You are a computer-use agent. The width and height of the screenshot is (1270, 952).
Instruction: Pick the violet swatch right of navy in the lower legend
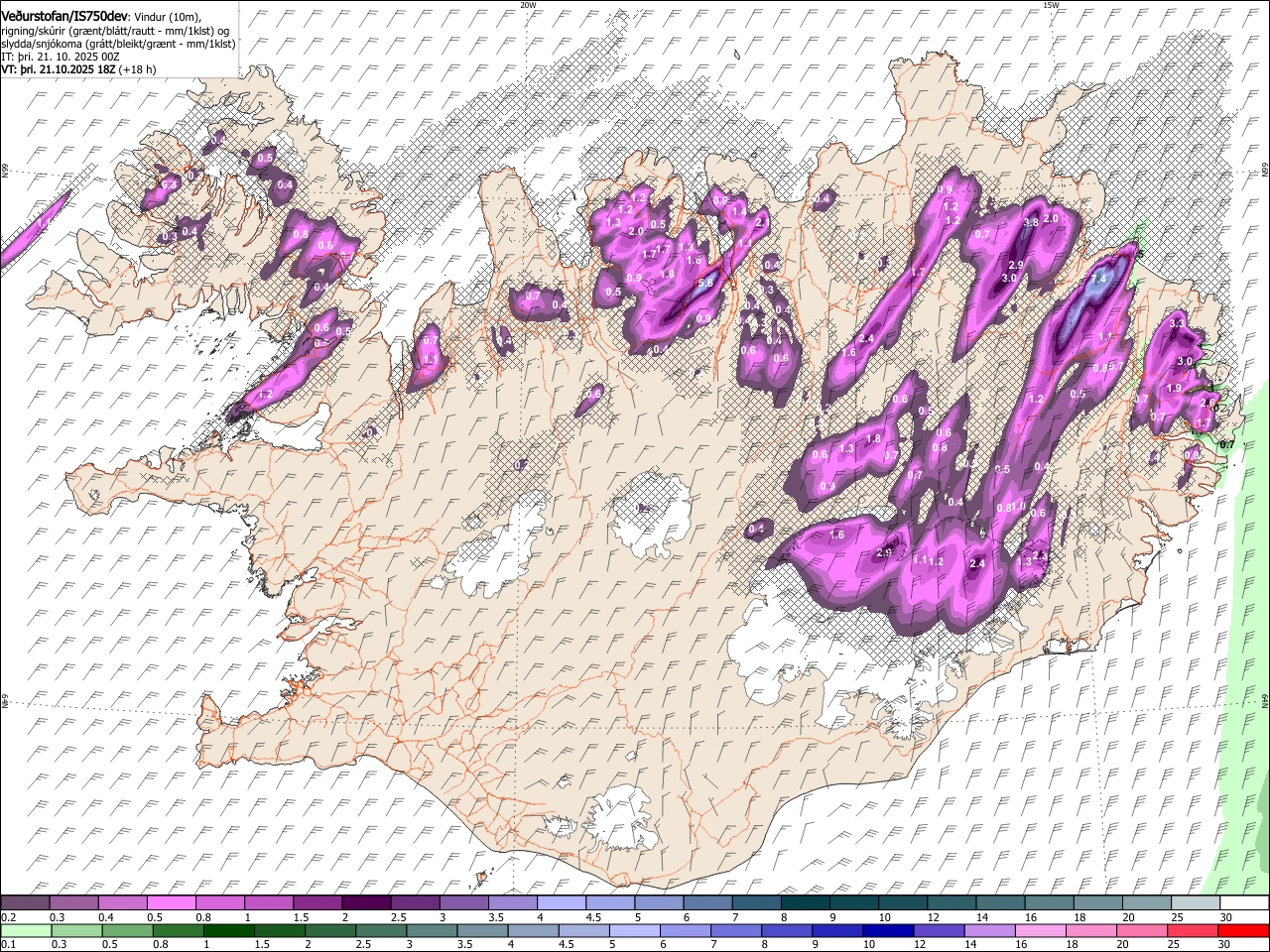pyautogui.click(x=939, y=930)
